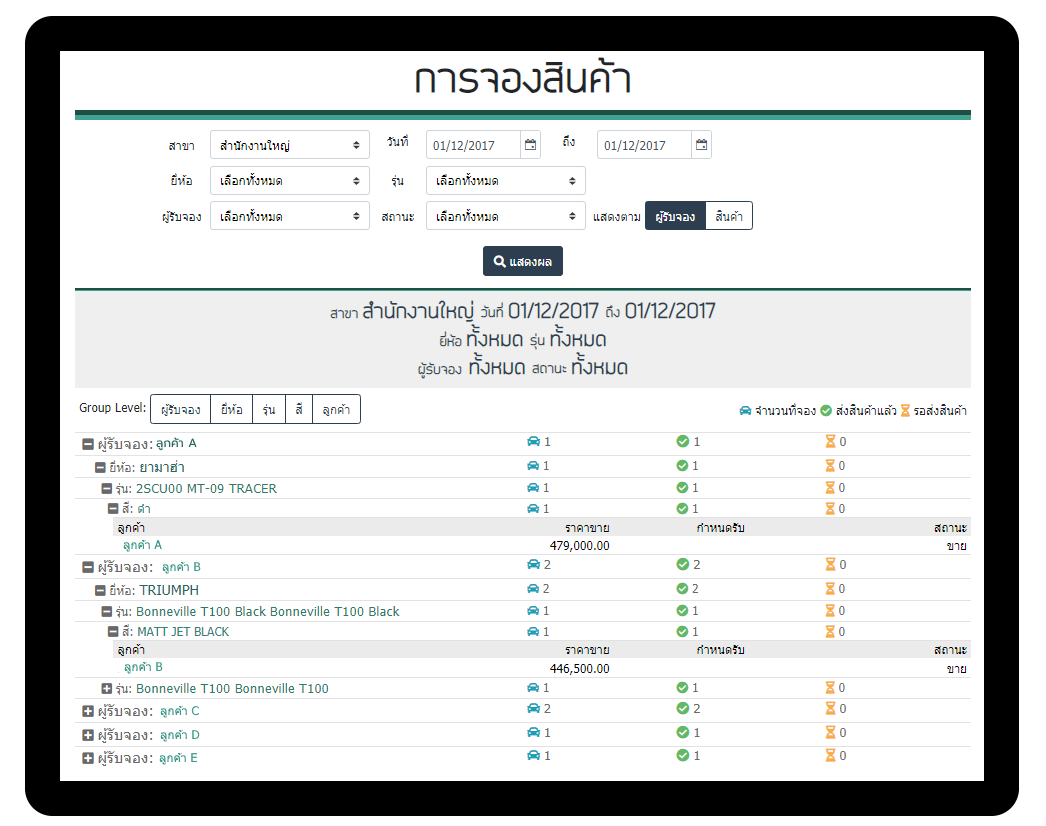Image resolution: width=1046 pixels, height=826 pixels.
Task: Select Group Level ลูกค้า tab
Action: point(336,409)
